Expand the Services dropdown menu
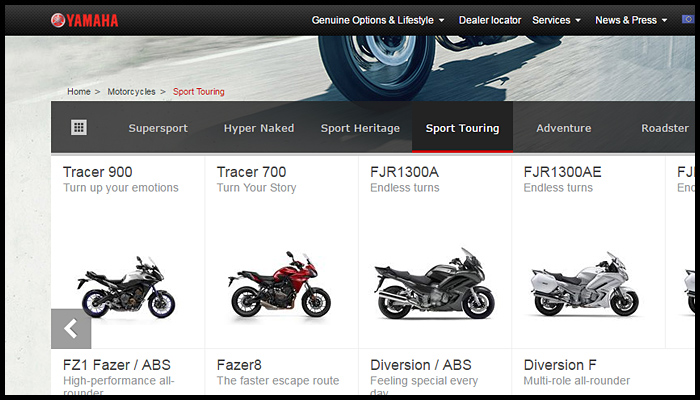The image size is (700, 400). [556, 20]
